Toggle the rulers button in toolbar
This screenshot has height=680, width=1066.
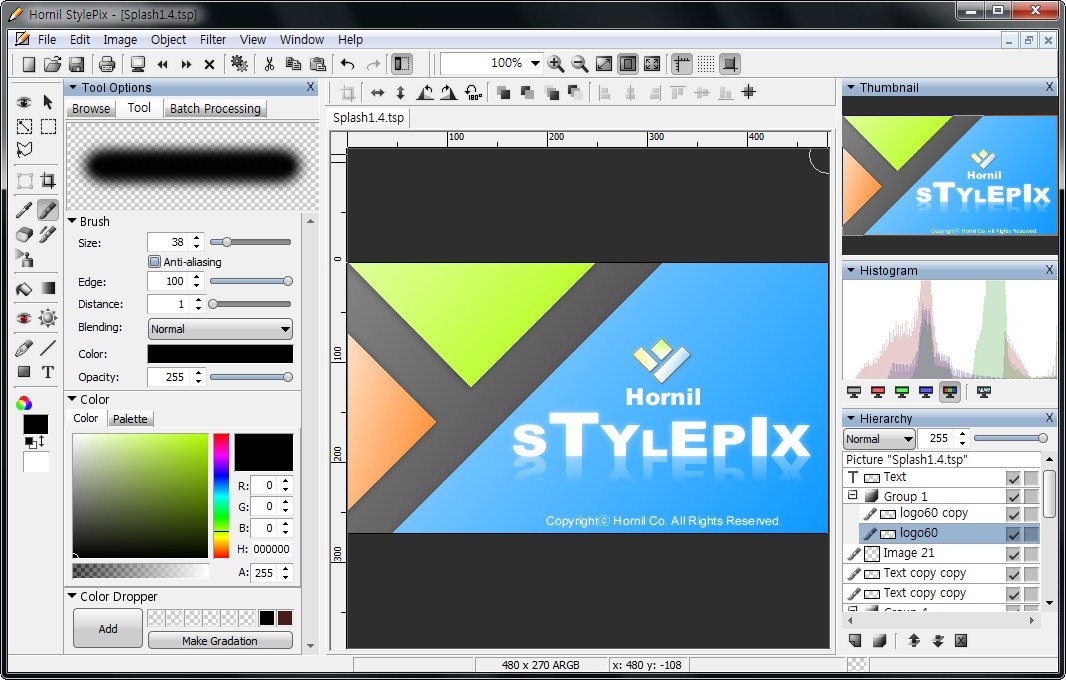pos(681,64)
